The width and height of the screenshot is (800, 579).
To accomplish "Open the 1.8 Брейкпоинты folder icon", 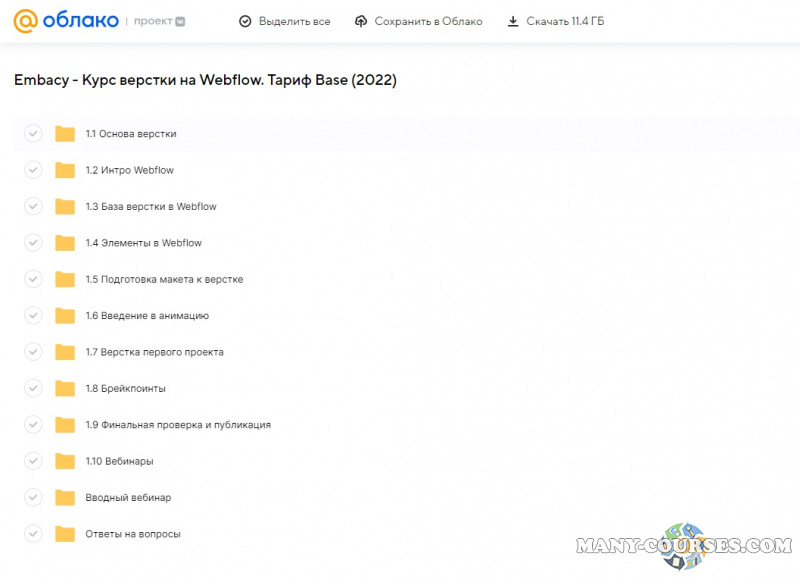I will coord(65,388).
